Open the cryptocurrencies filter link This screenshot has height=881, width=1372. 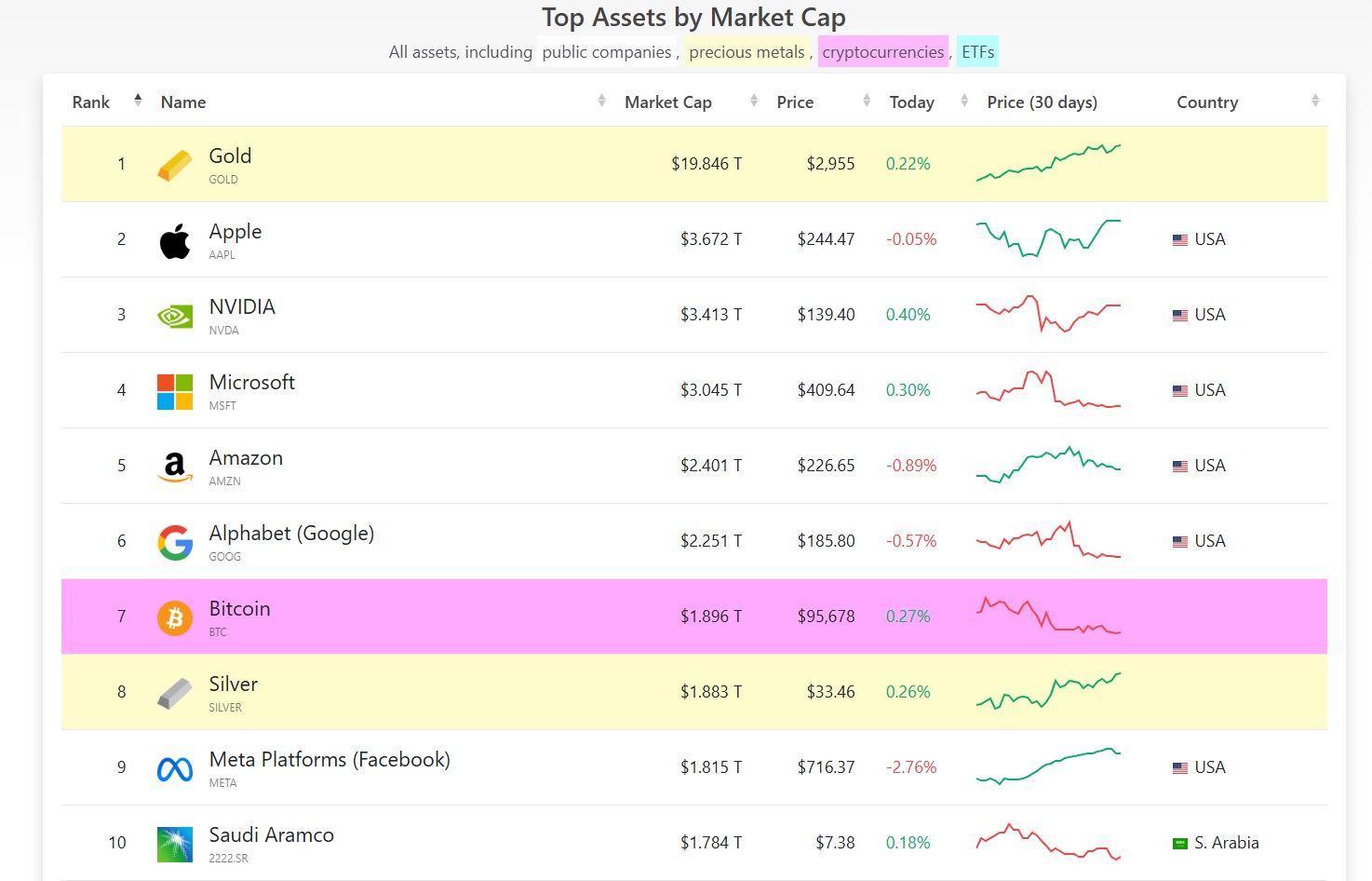[x=883, y=52]
